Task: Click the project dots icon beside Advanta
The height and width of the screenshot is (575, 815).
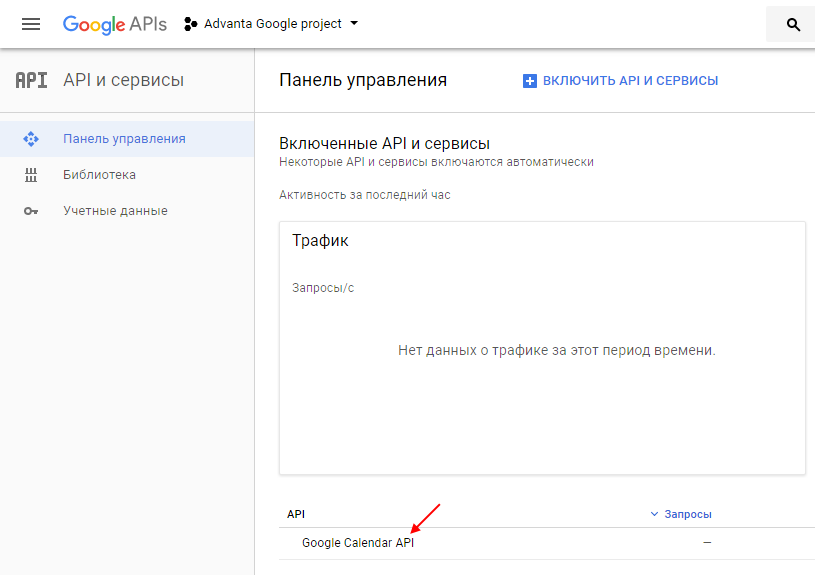Action: coord(190,24)
